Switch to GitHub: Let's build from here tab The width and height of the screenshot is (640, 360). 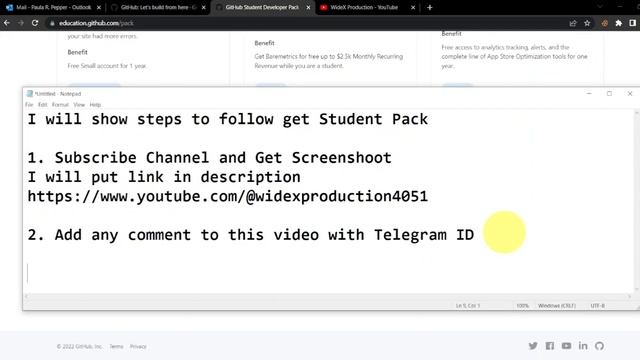point(158,7)
